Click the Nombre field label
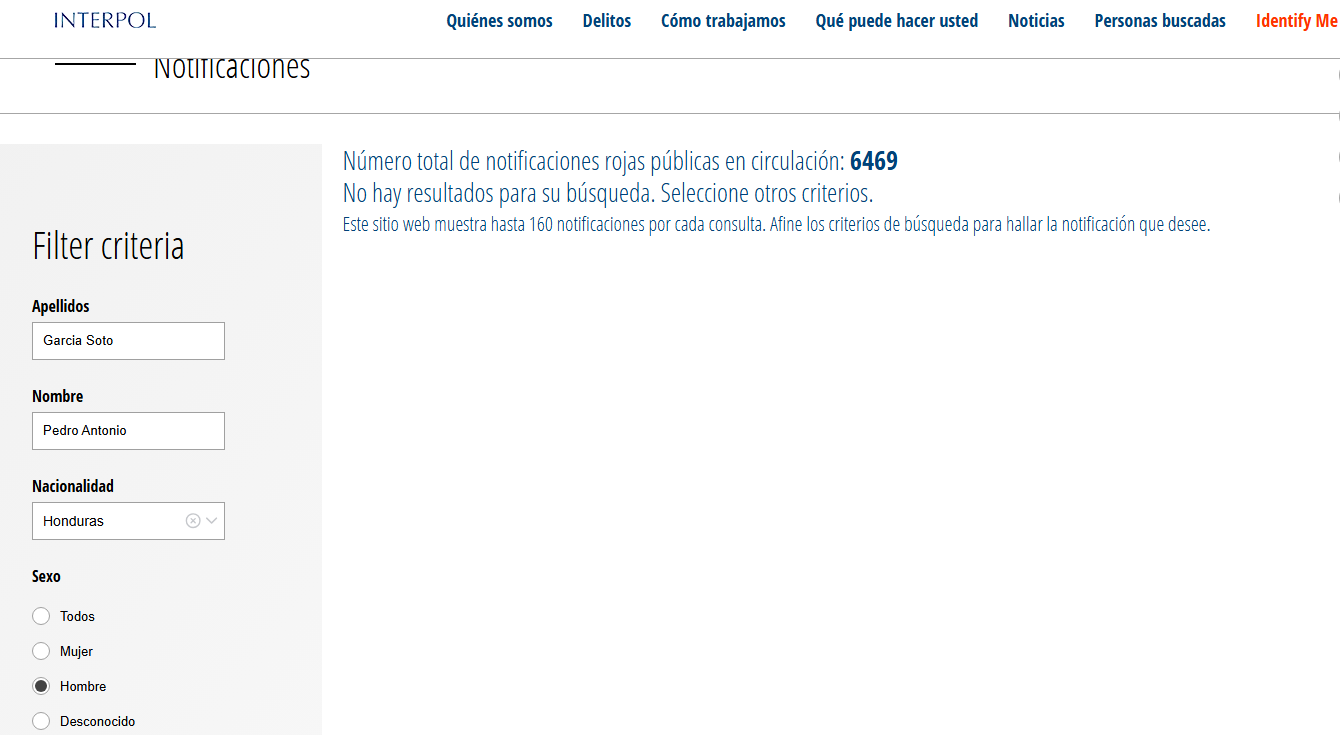The width and height of the screenshot is (1340, 735). [58, 396]
